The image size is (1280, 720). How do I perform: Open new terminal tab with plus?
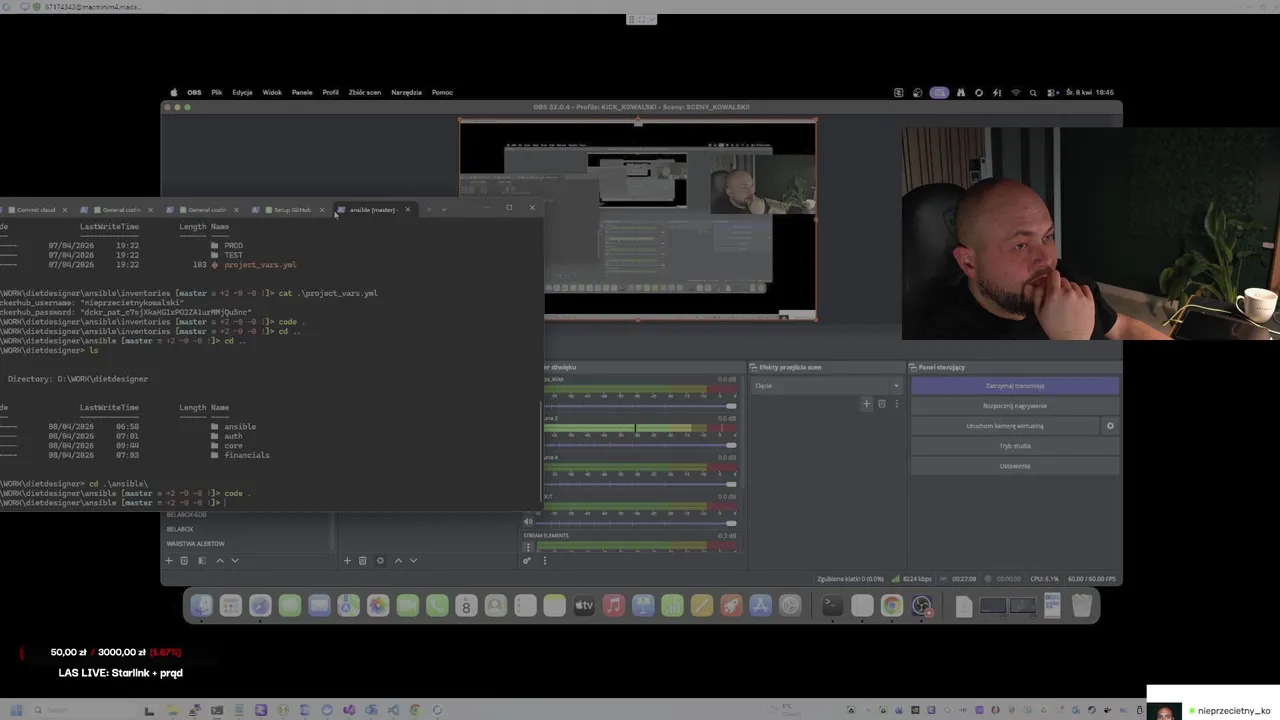pyautogui.click(x=429, y=209)
